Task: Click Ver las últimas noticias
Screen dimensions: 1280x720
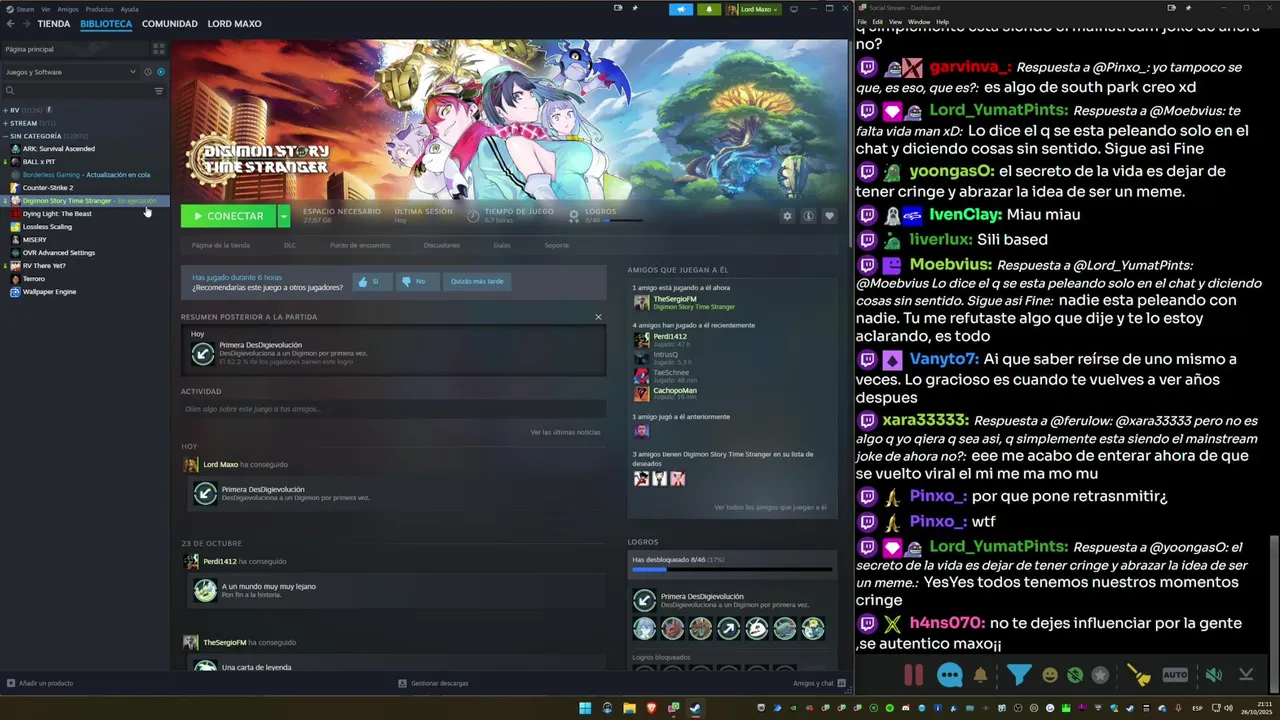Action: (565, 432)
